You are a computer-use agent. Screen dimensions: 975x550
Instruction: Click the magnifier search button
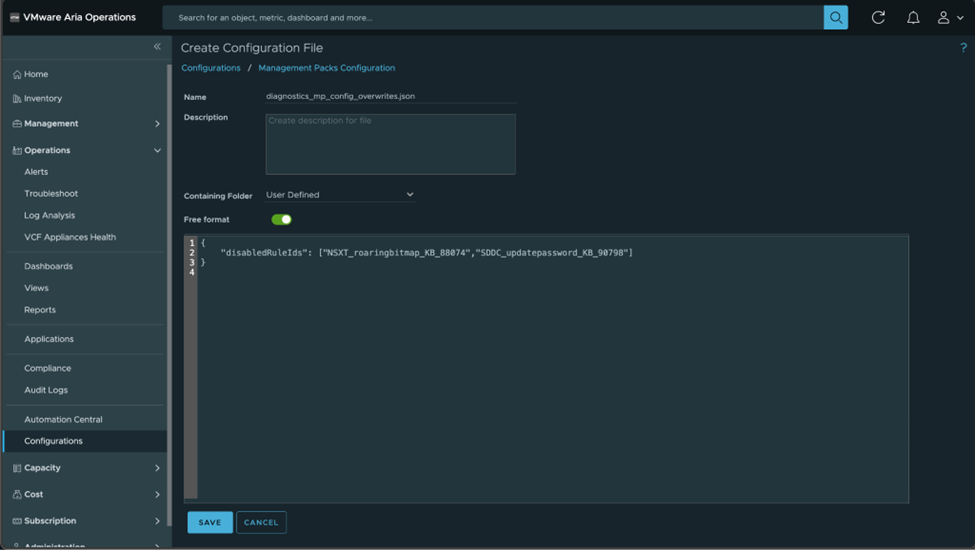pyautogui.click(x=835, y=17)
